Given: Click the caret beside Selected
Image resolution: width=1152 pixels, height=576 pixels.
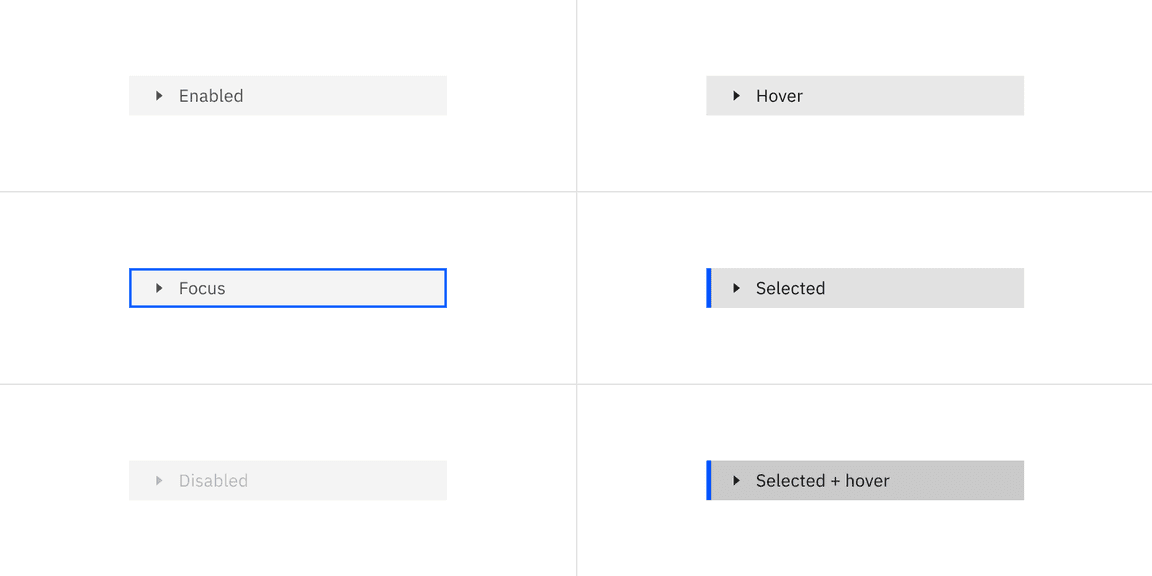Looking at the screenshot, I should point(736,288).
